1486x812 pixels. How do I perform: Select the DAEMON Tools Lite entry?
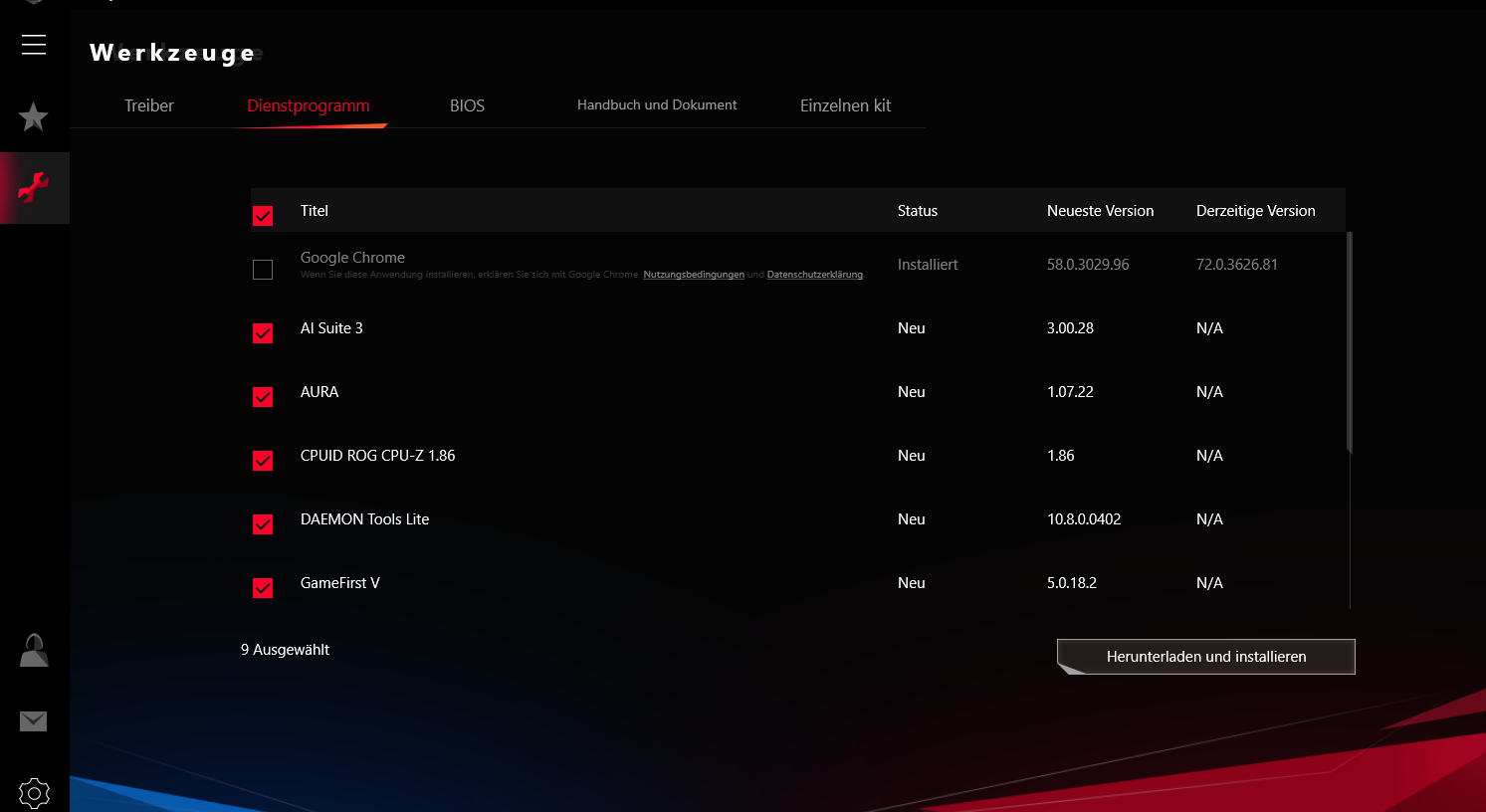(365, 519)
